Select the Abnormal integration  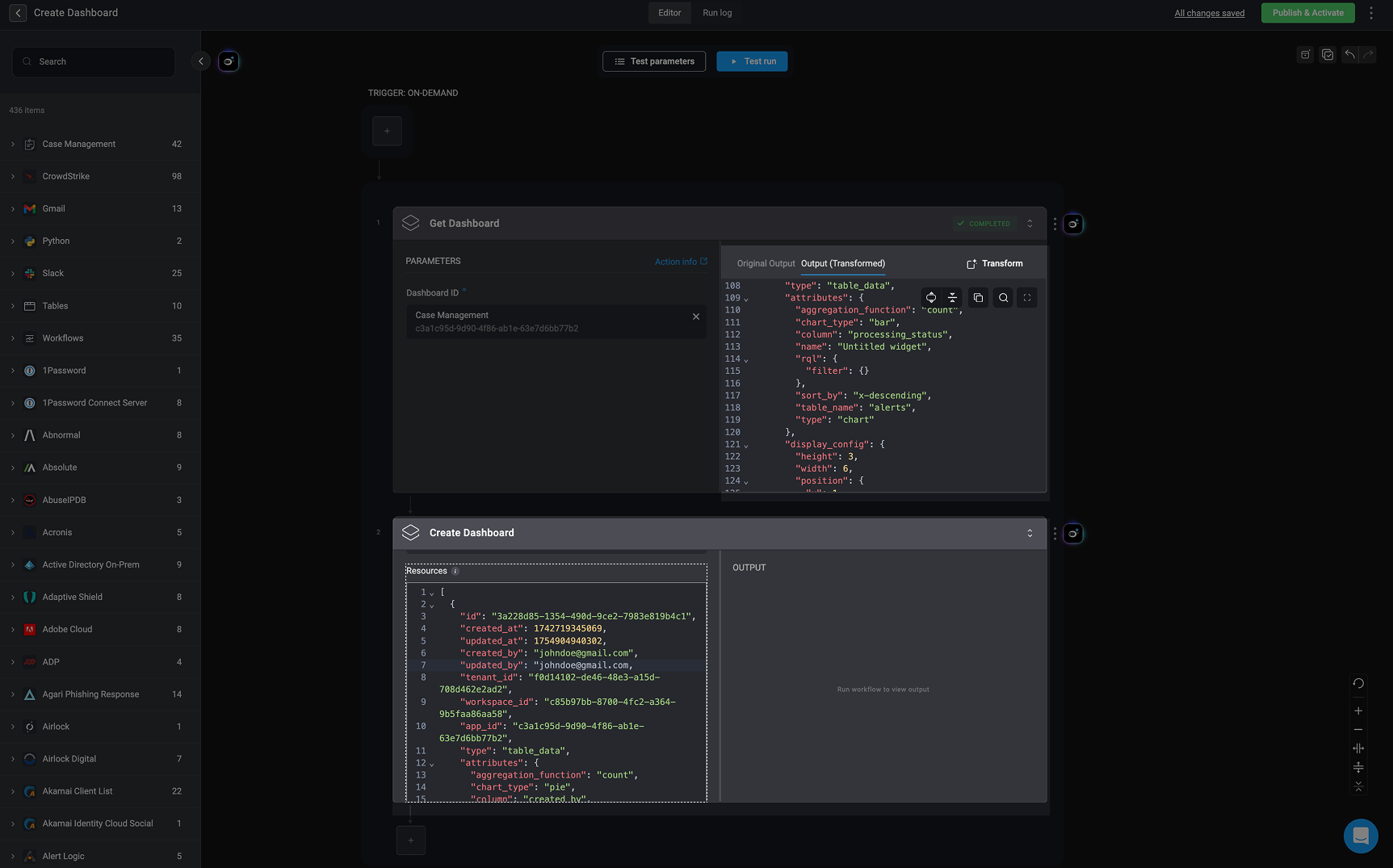click(100, 435)
